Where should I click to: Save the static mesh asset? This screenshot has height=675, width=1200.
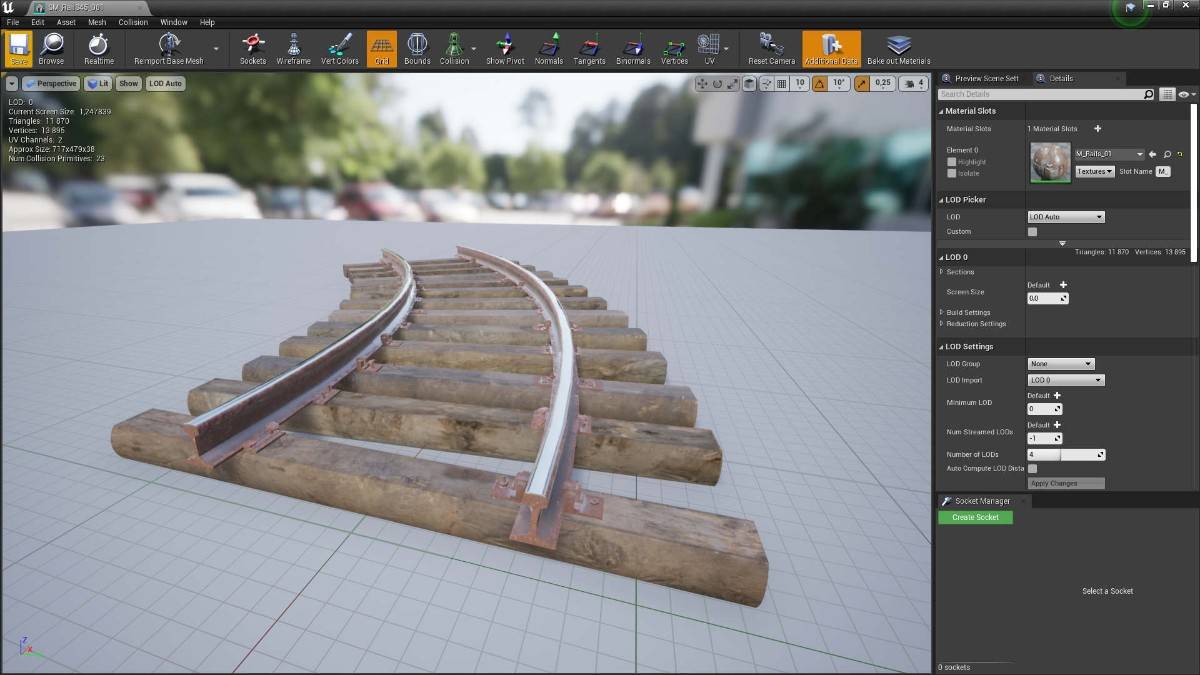tap(19, 47)
